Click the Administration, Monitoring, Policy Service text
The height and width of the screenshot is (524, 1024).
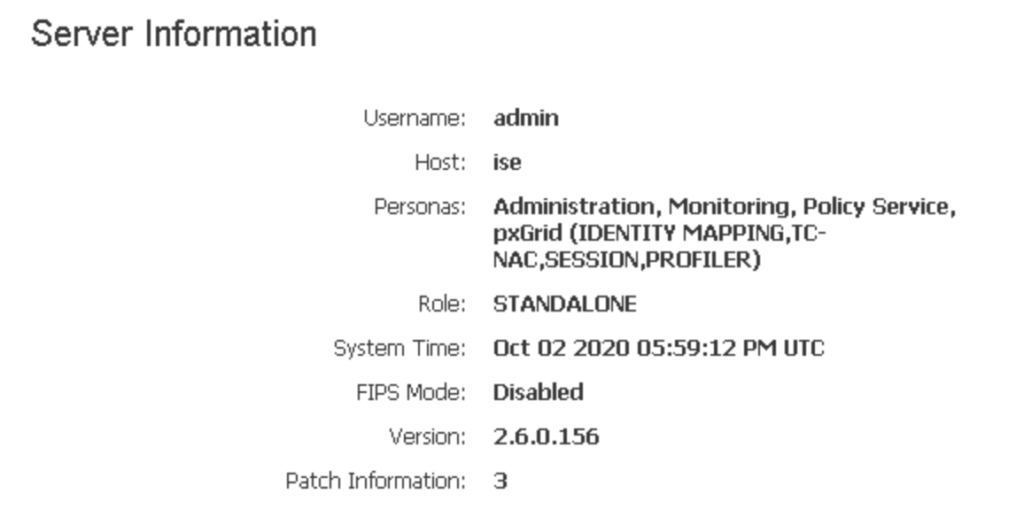coord(725,208)
